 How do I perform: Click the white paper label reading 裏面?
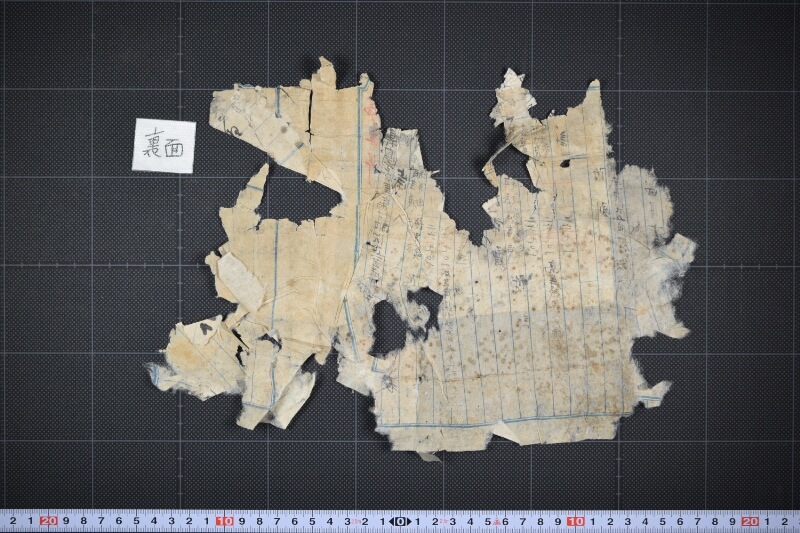pos(164,145)
